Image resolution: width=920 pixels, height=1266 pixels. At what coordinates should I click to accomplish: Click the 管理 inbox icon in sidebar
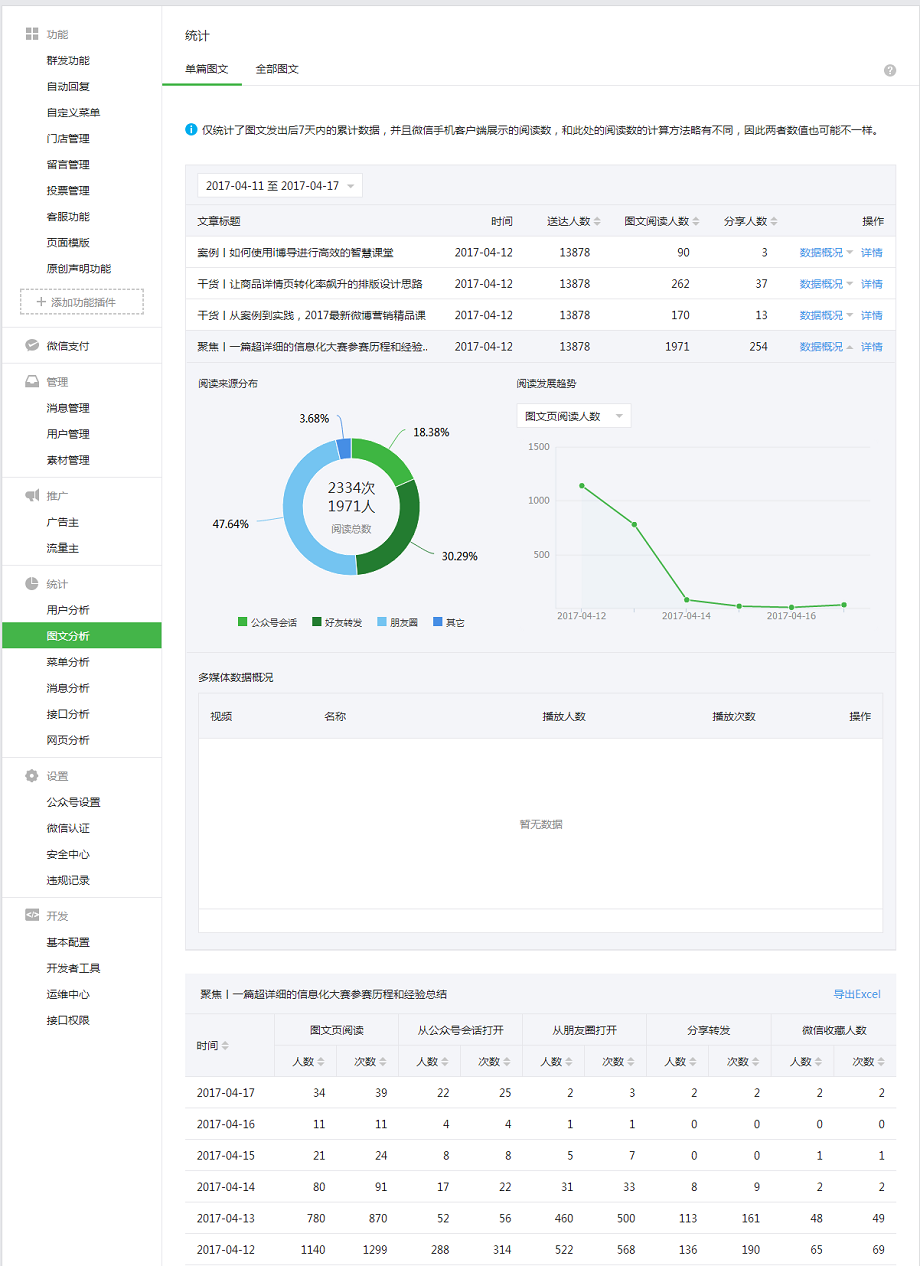coord(32,382)
